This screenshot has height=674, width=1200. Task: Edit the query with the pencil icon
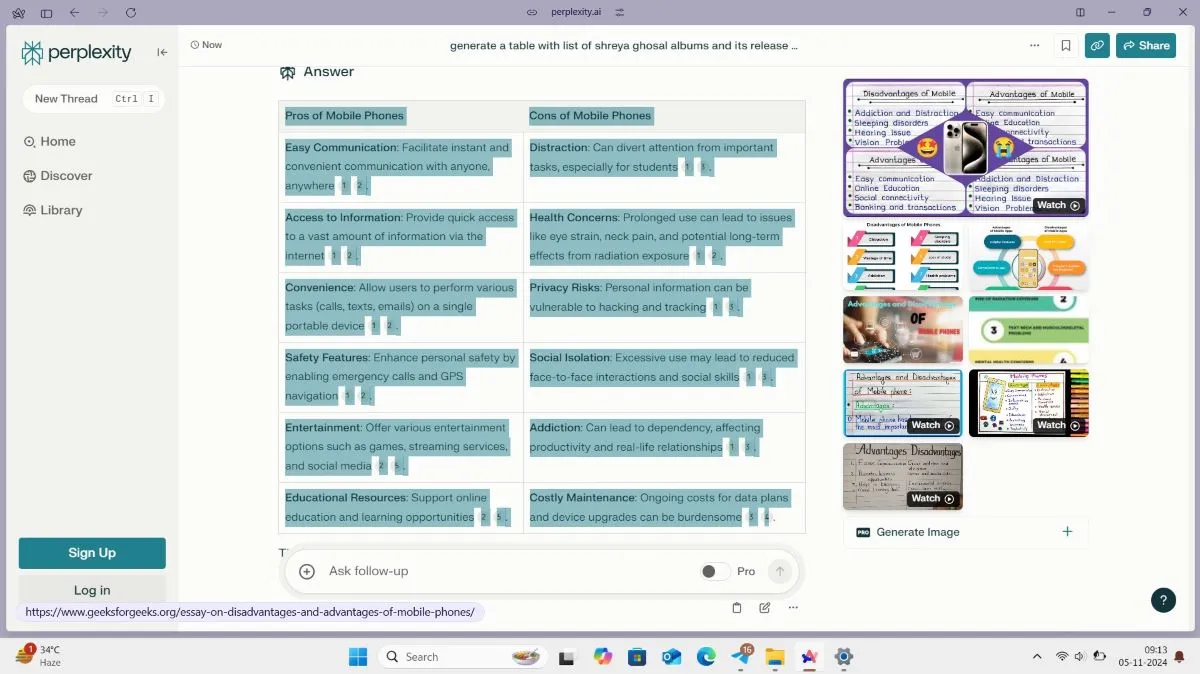point(765,607)
